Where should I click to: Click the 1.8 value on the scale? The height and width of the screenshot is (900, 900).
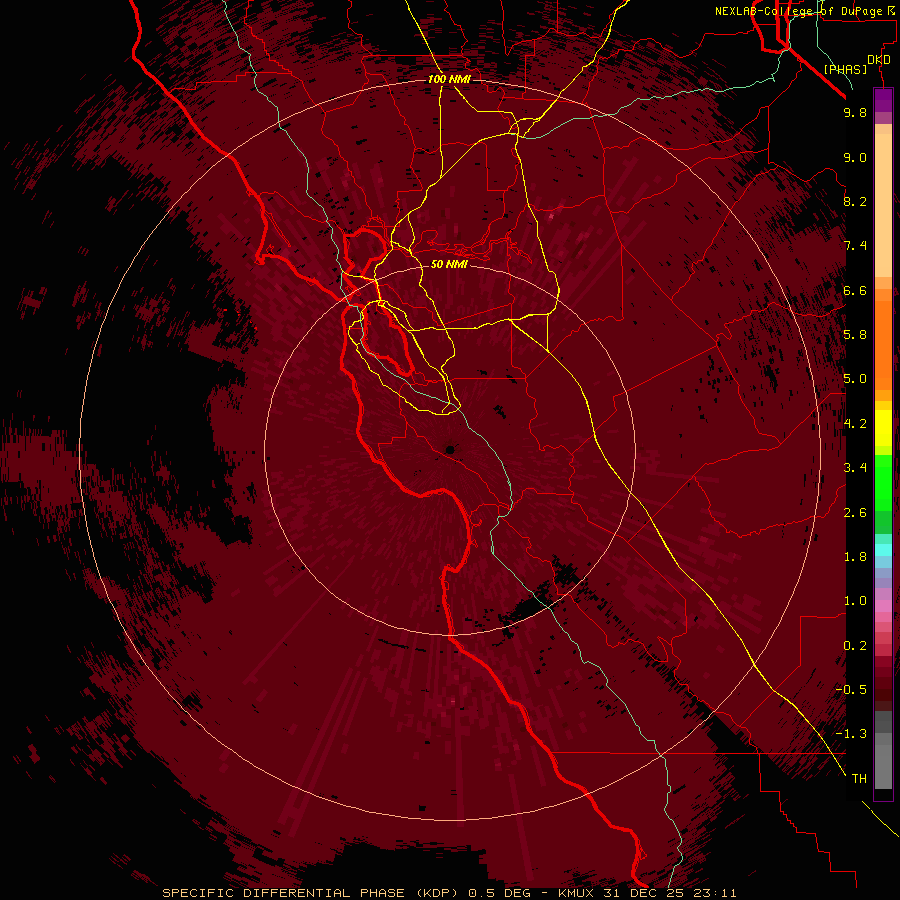pos(855,557)
